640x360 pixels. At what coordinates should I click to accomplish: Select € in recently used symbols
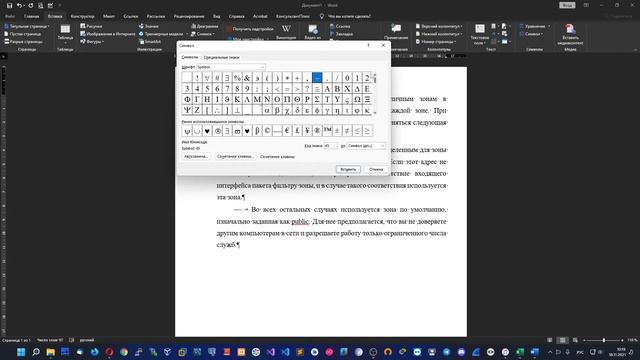click(x=287, y=131)
